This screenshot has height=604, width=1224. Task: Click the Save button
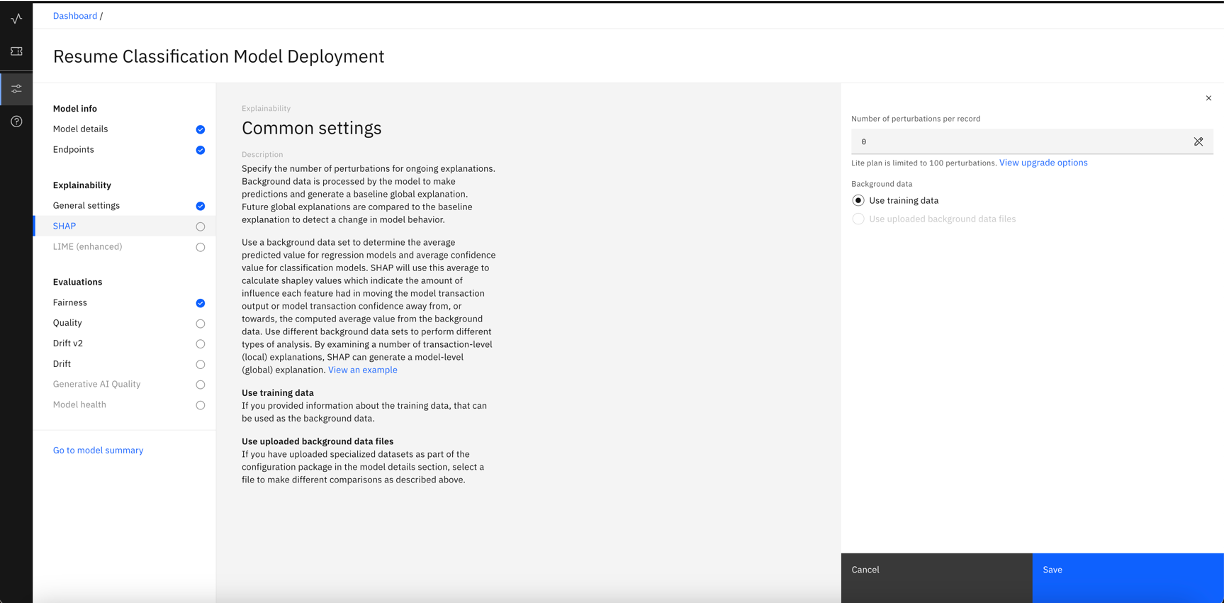pyautogui.click(x=1128, y=578)
